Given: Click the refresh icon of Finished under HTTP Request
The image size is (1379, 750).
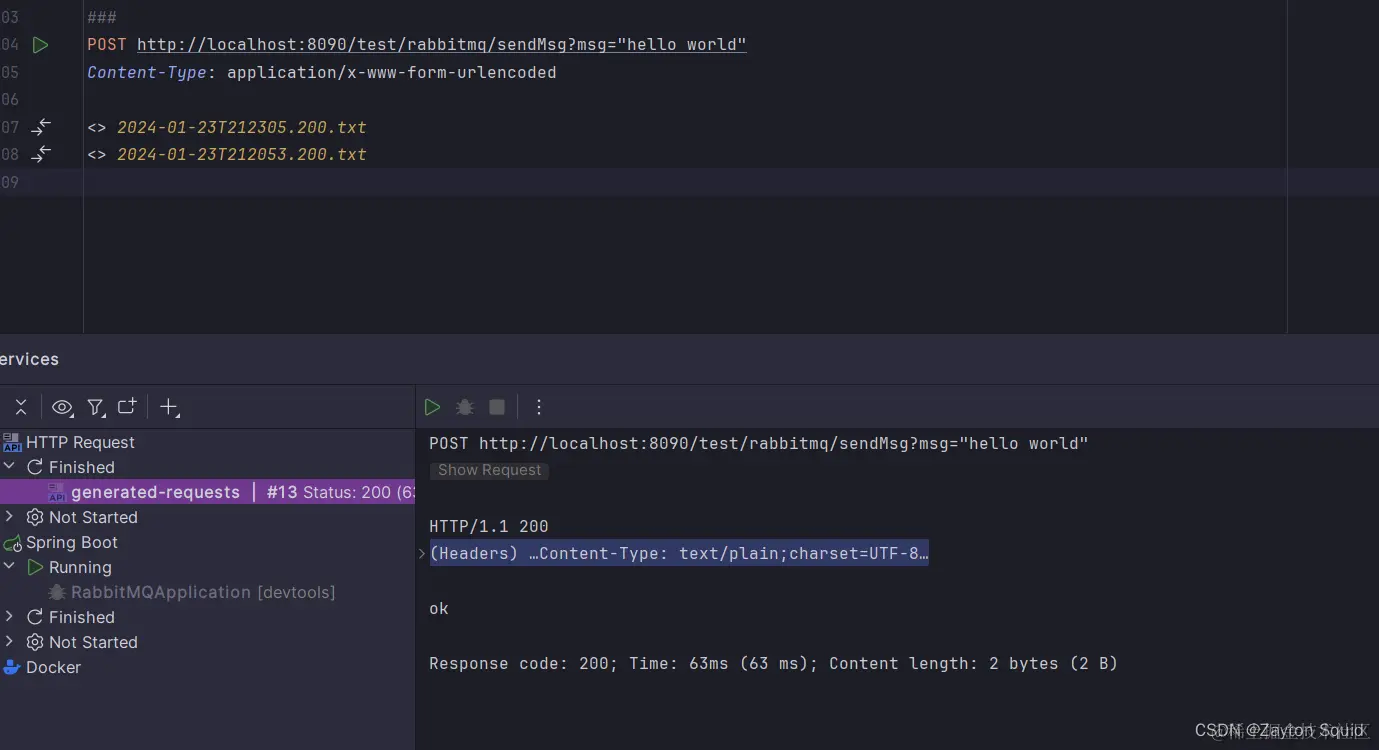Looking at the screenshot, I should 35,467.
